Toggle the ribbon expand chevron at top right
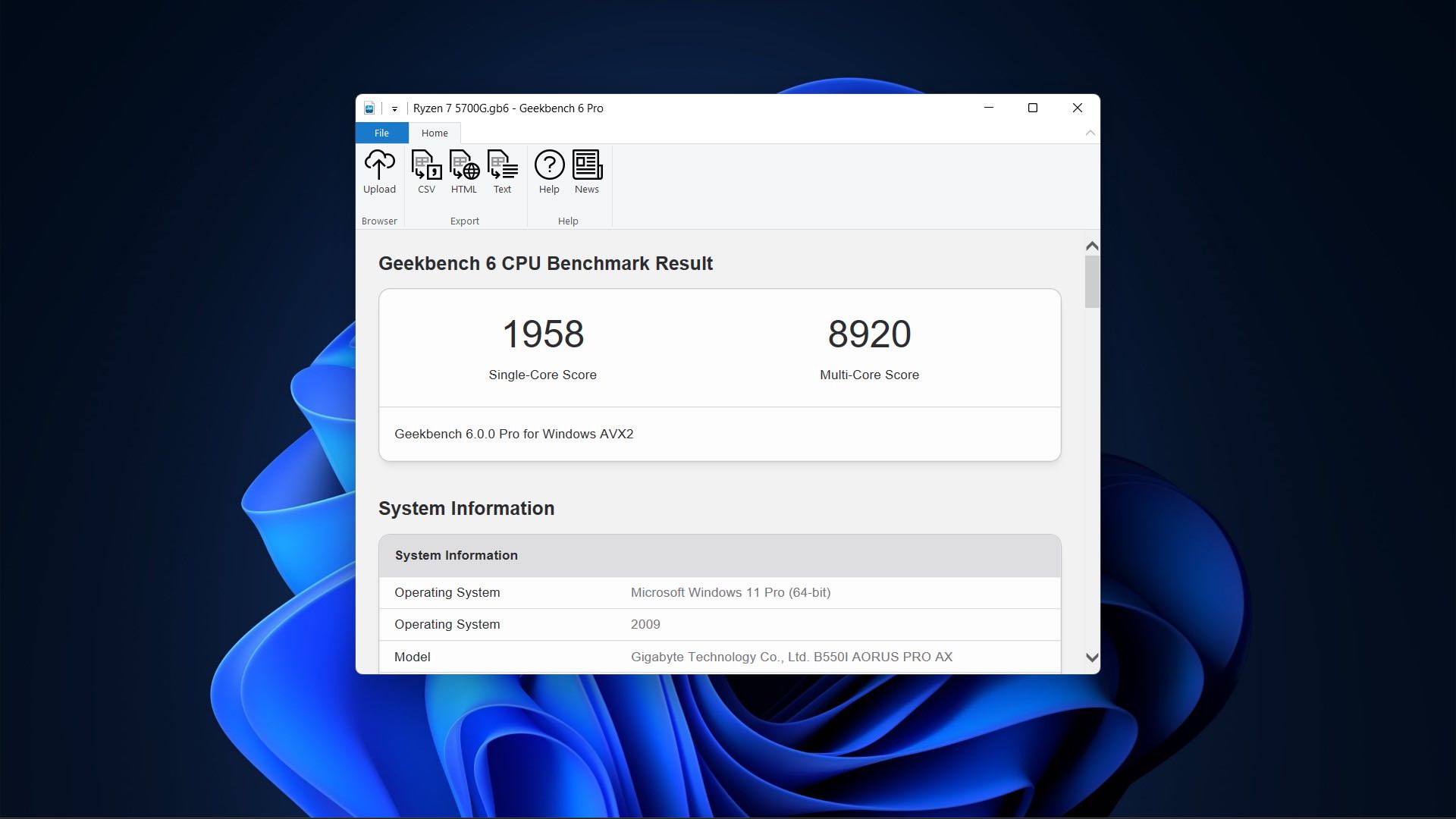Screen dimensions: 1456x819 pyautogui.click(x=1090, y=133)
